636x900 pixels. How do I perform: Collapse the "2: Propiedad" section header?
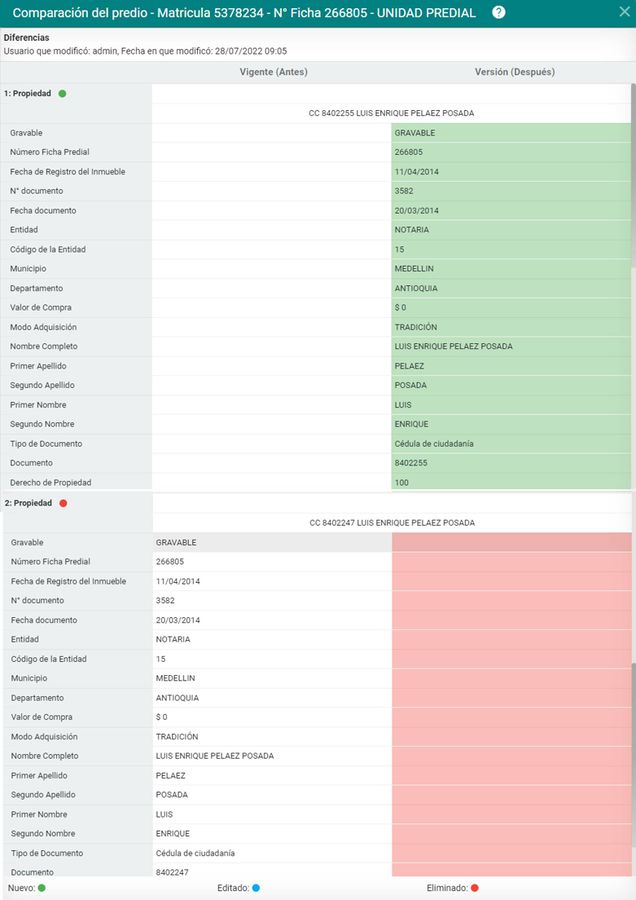pos(28,503)
